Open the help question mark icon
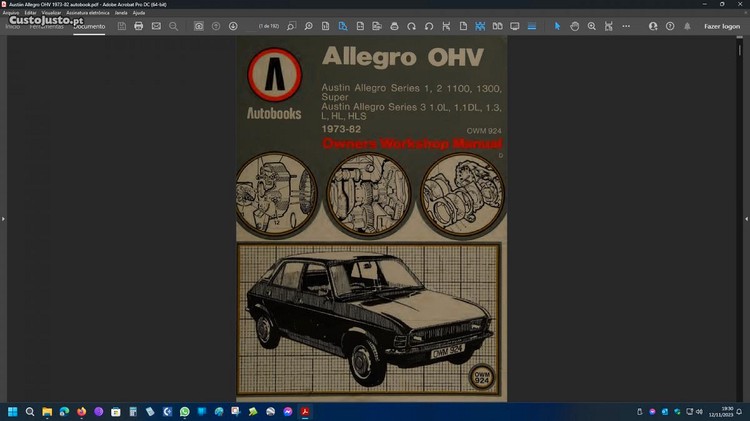The height and width of the screenshot is (421, 750). click(x=672, y=26)
